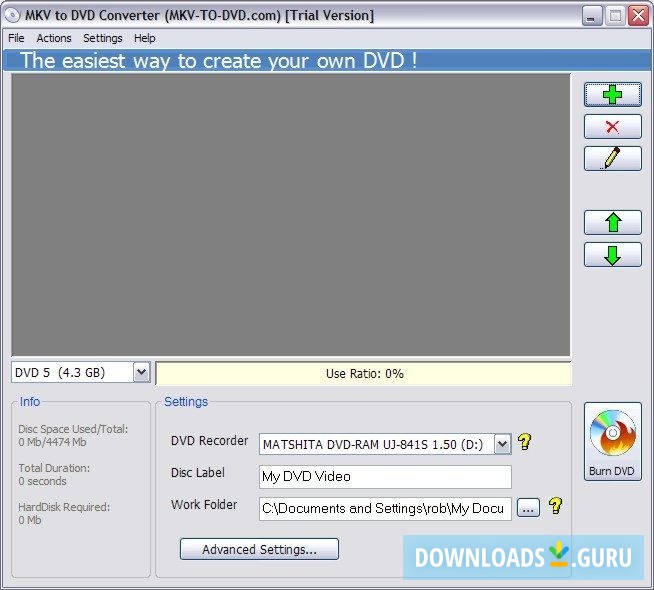Open the Help menu
This screenshot has height=590, width=654.
tap(145, 38)
